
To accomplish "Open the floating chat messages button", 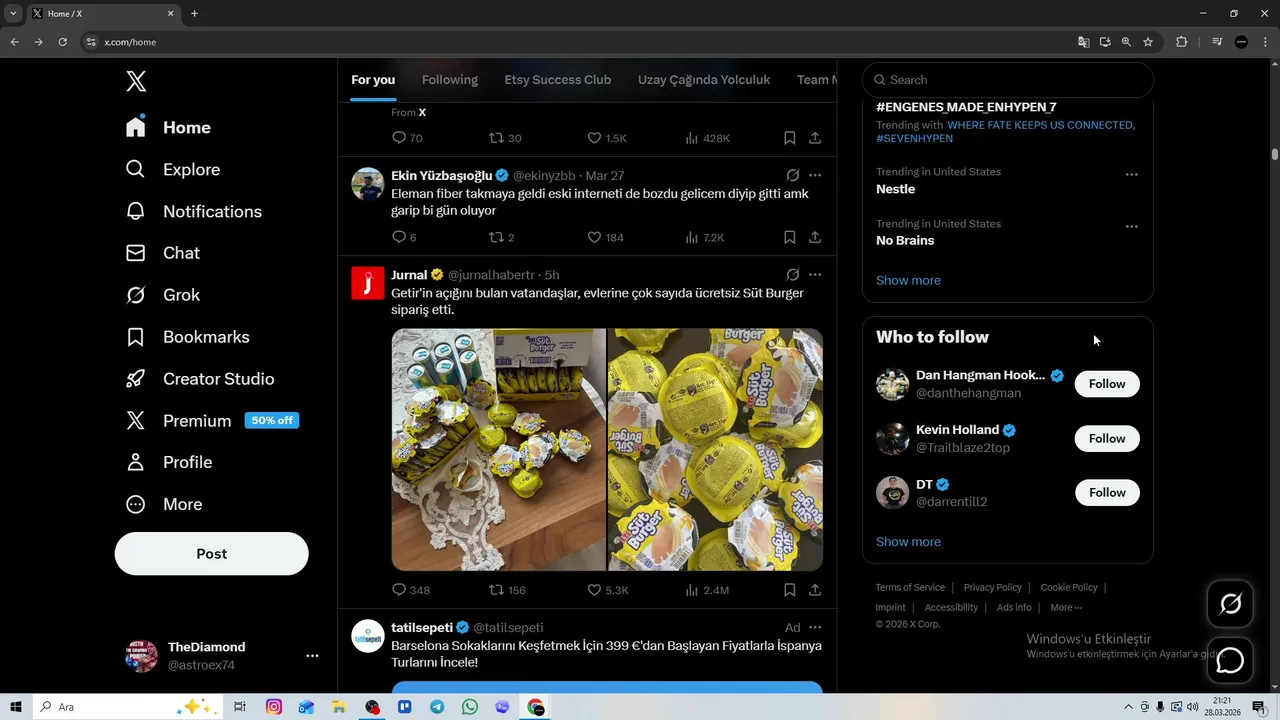I will [x=1230, y=661].
